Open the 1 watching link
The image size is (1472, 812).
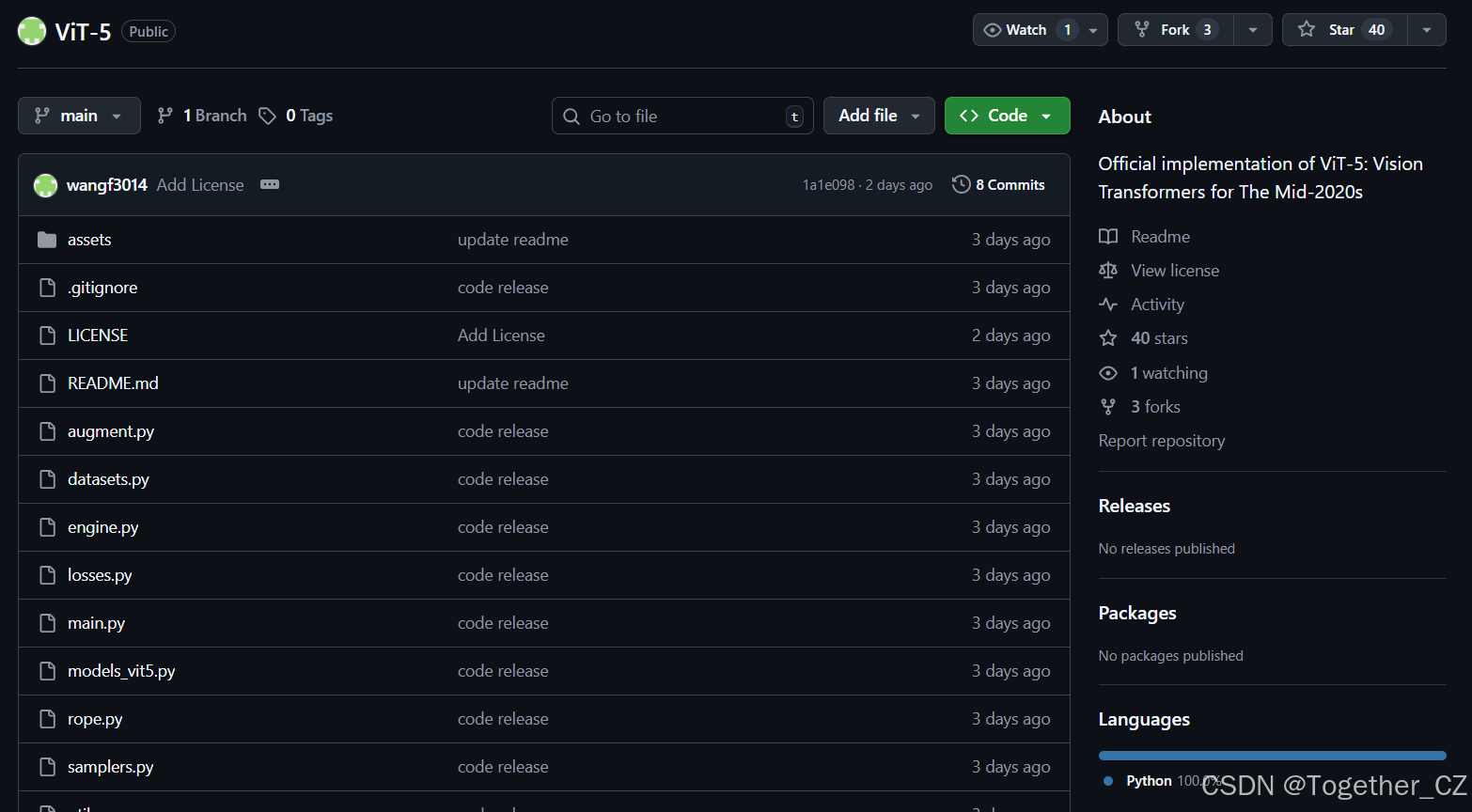click(1169, 373)
